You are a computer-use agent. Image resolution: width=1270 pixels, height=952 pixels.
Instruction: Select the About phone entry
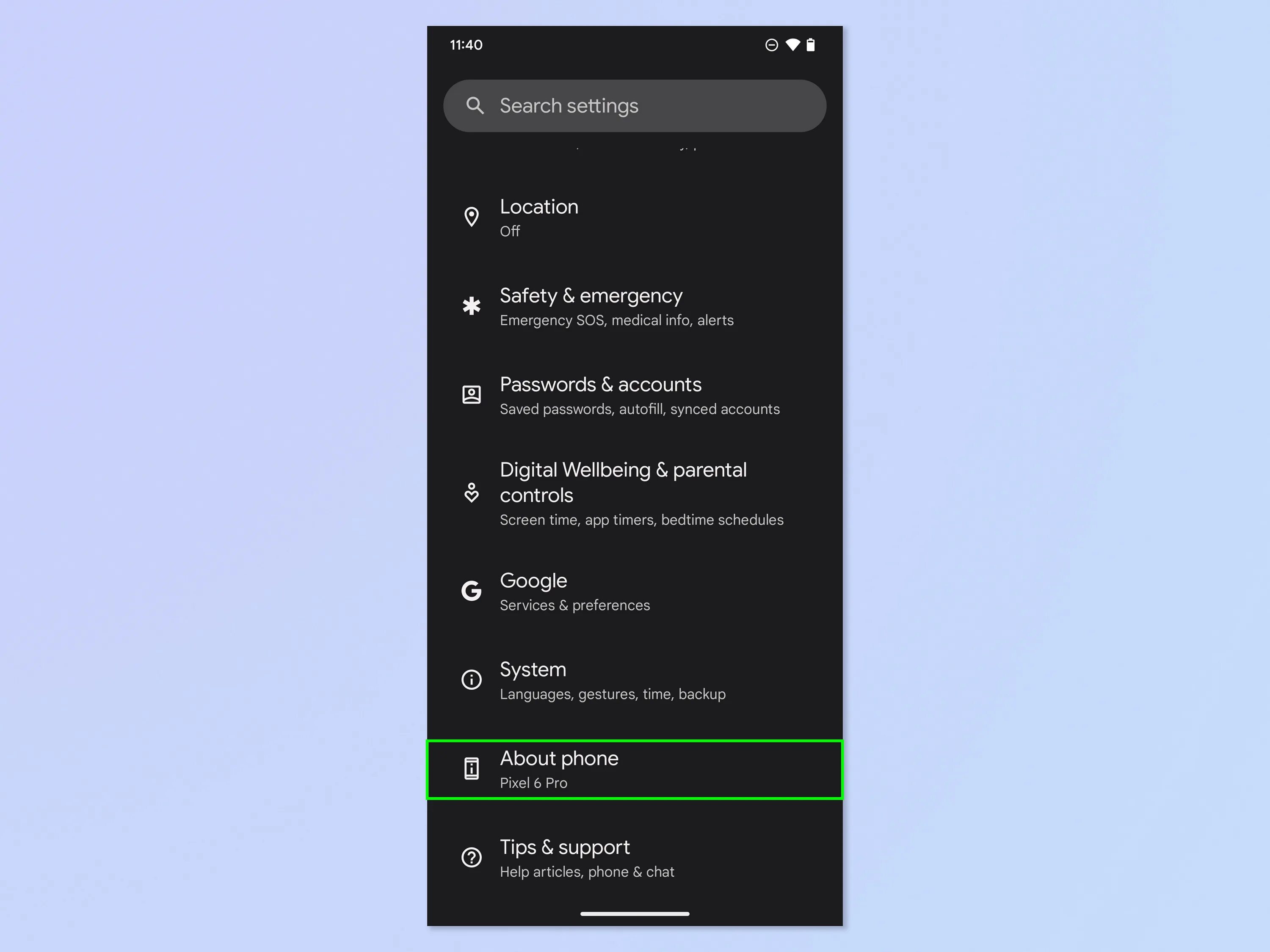(x=634, y=770)
